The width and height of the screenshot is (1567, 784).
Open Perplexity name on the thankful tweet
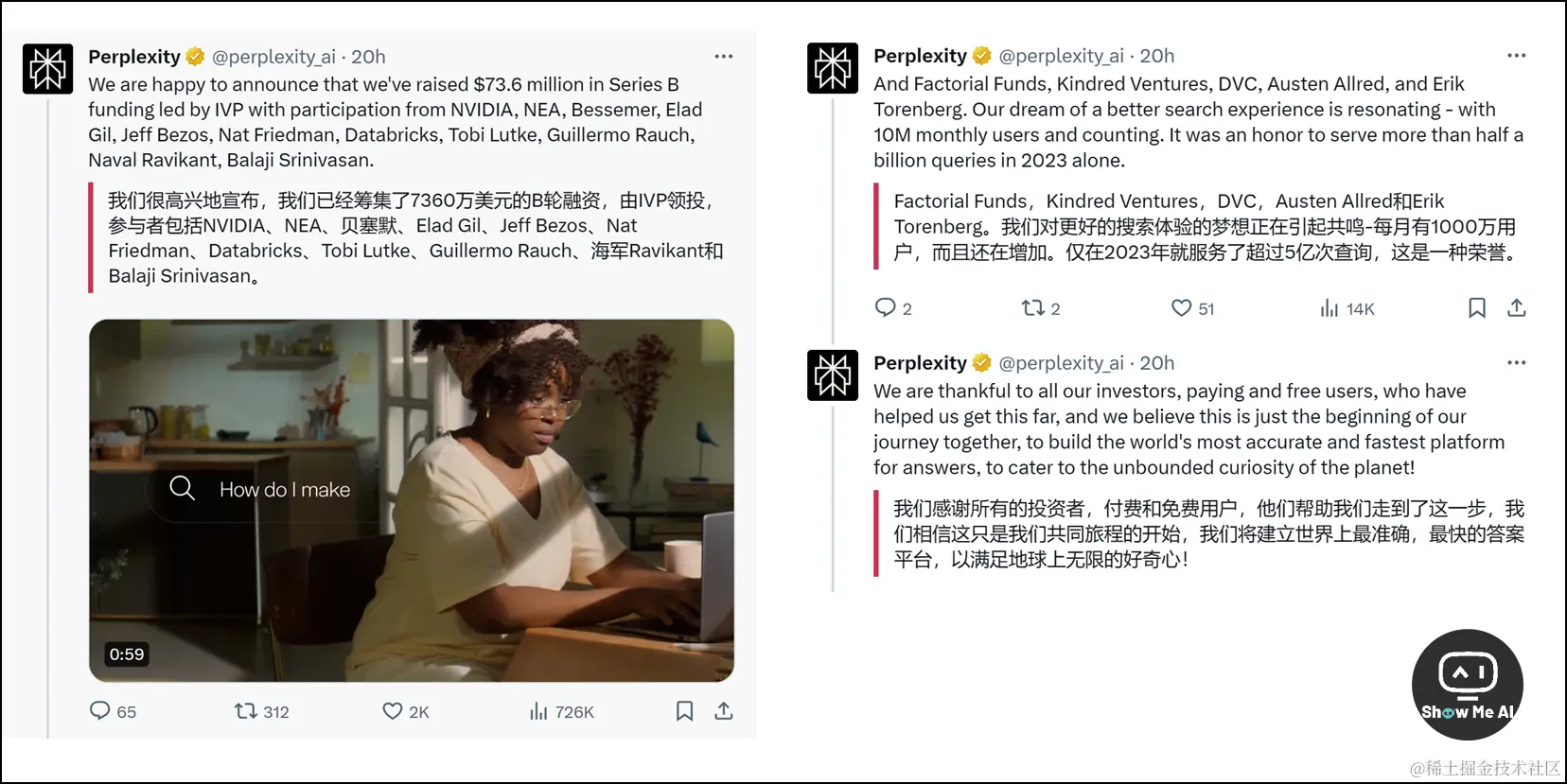click(920, 363)
